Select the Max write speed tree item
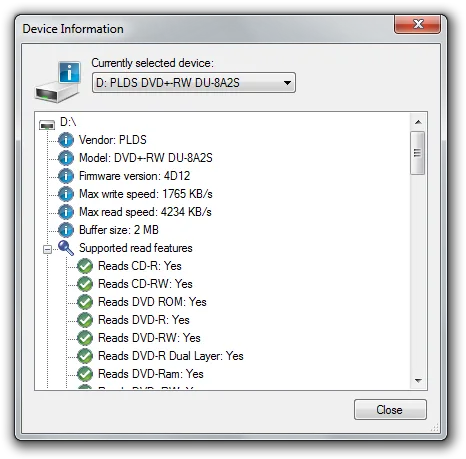The width and height of the screenshot is (466, 459). click(x=146, y=194)
